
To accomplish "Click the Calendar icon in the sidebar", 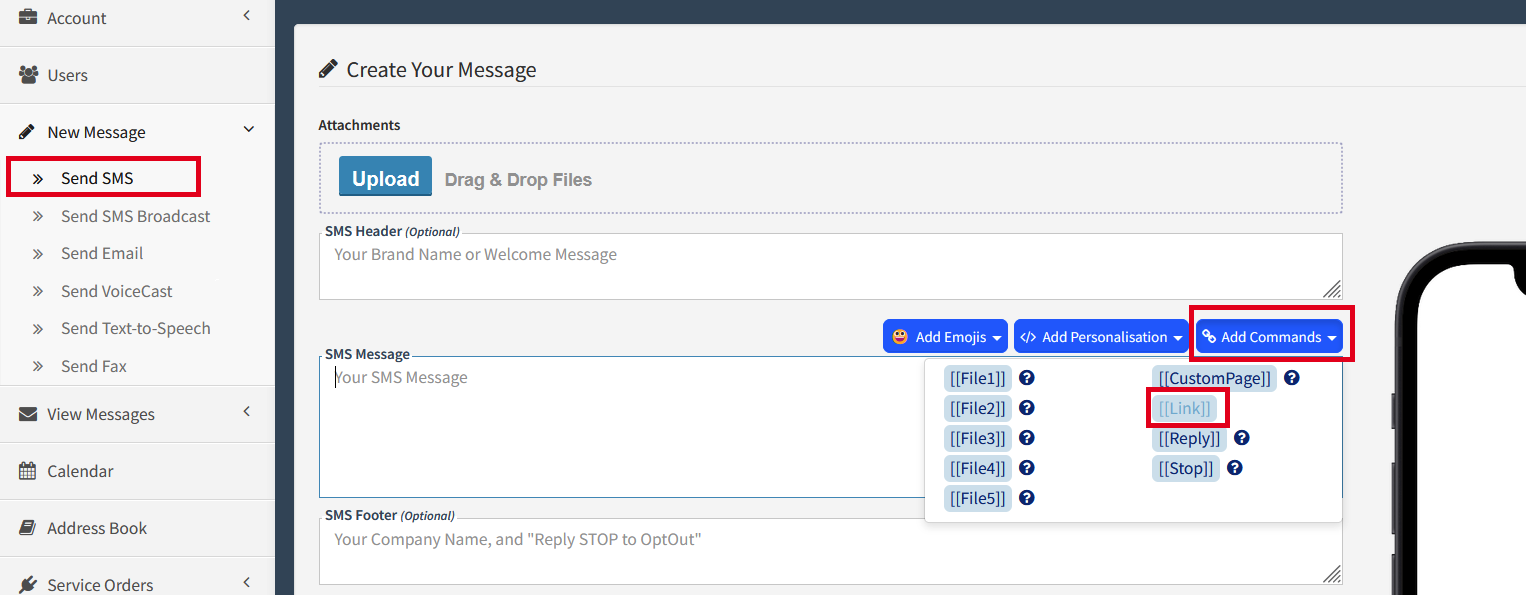I will (25, 471).
